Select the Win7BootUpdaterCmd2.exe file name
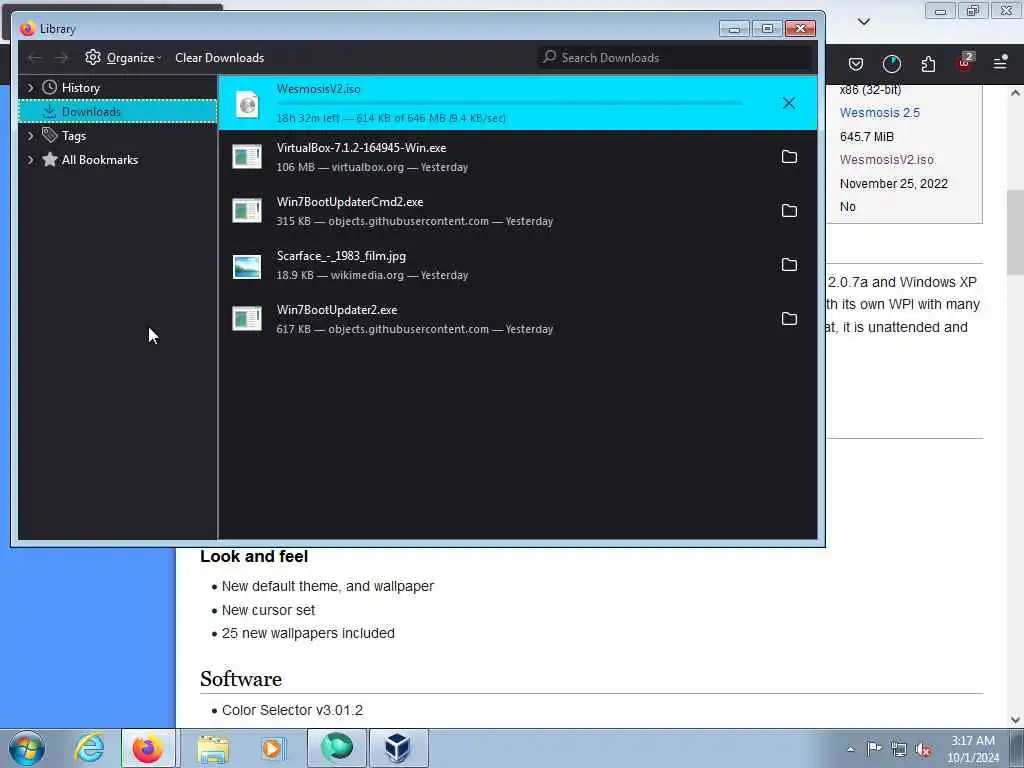 [x=350, y=202]
